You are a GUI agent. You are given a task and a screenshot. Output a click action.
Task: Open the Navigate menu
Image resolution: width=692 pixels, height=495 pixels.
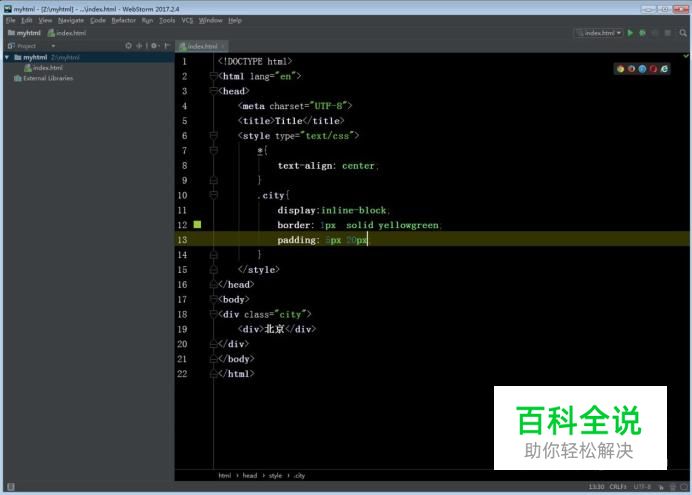coord(71,20)
